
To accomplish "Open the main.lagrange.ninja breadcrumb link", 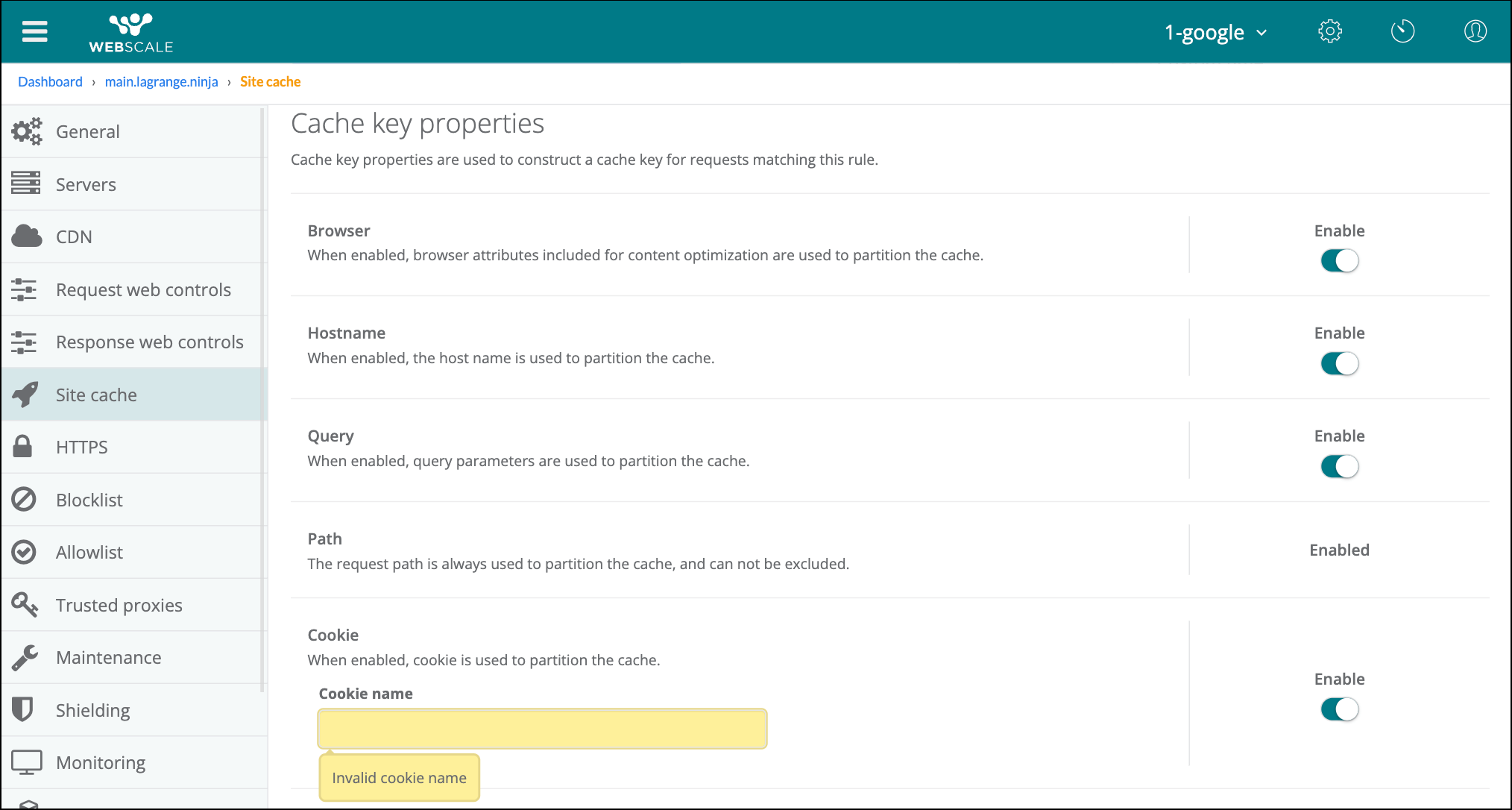I will click(161, 81).
